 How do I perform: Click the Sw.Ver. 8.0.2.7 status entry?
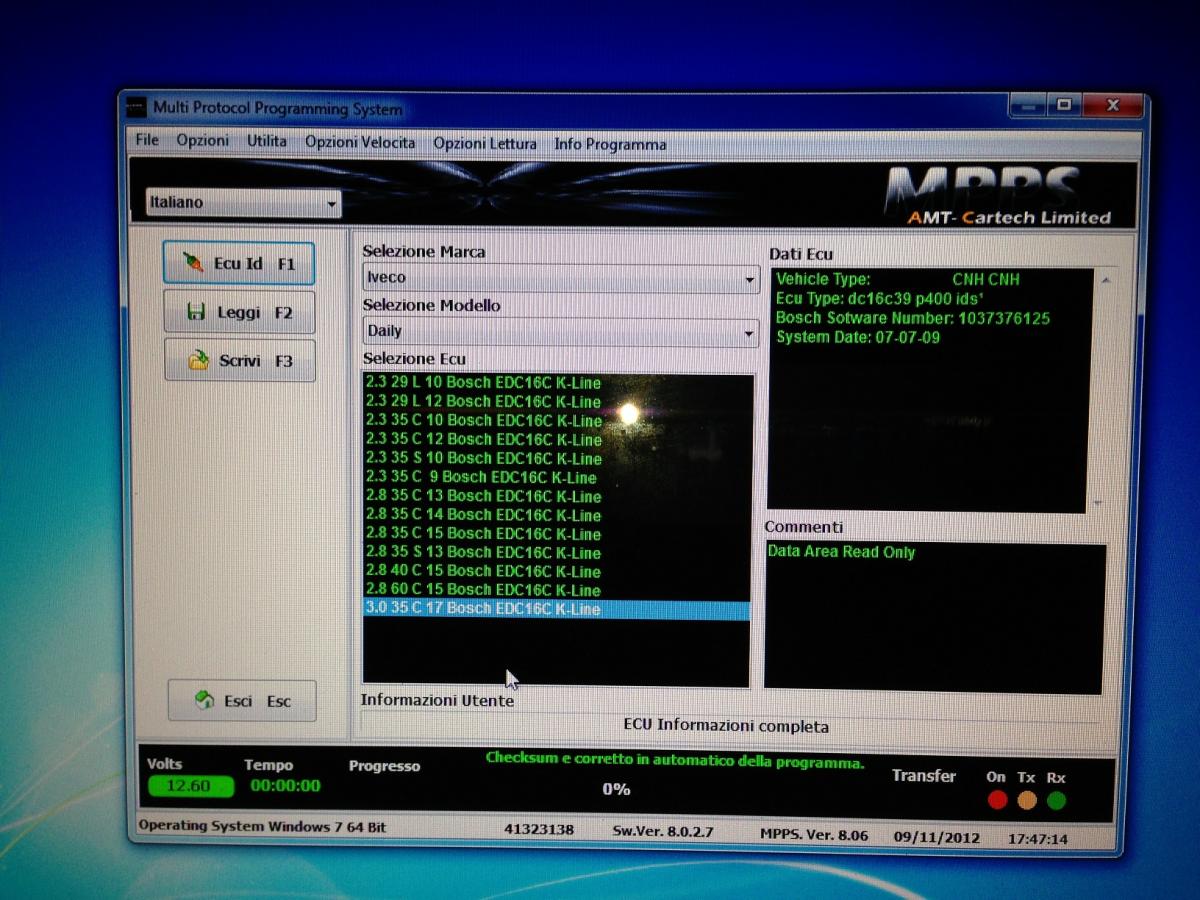[x=663, y=832]
